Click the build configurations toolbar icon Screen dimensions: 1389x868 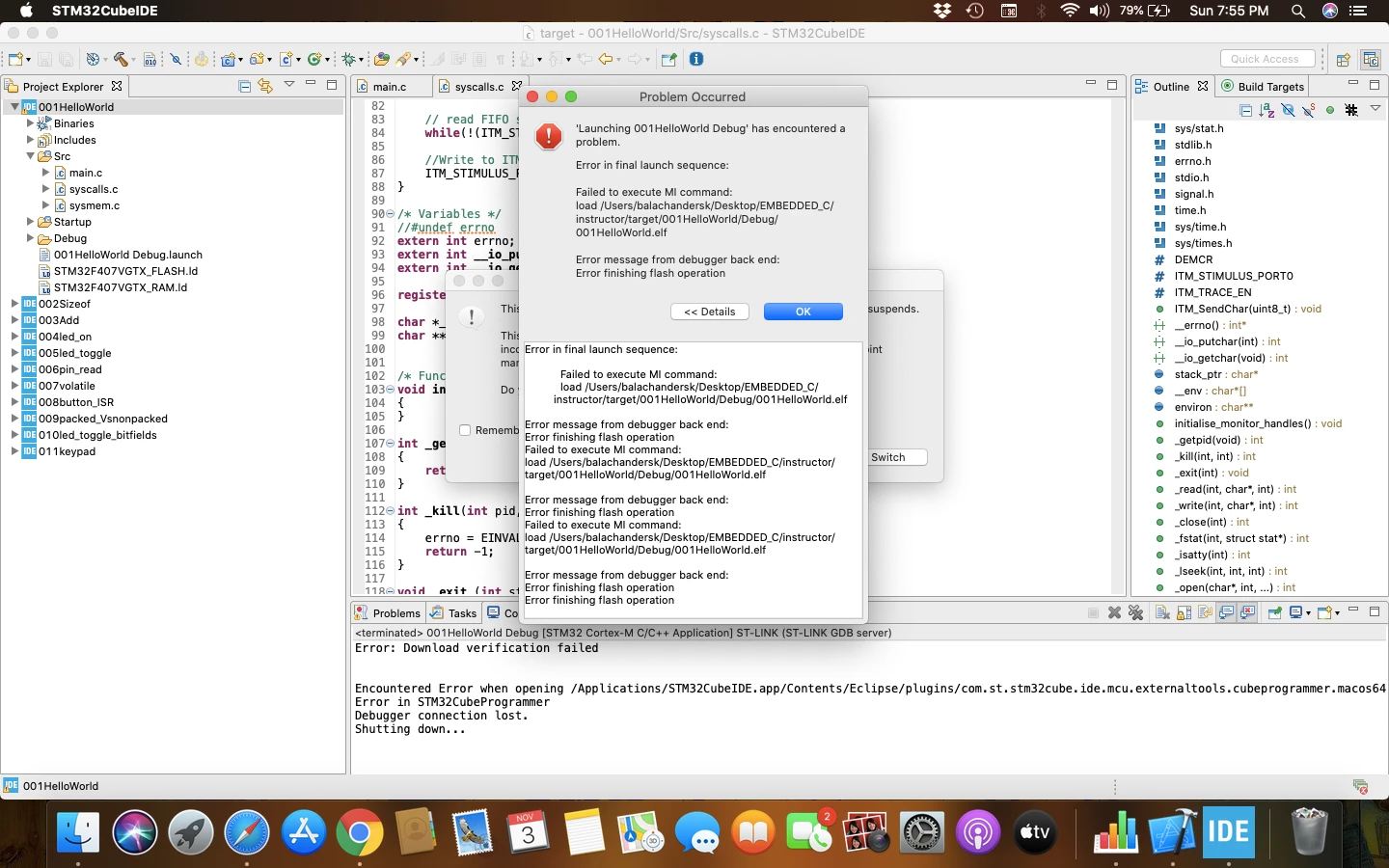click(93, 59)
